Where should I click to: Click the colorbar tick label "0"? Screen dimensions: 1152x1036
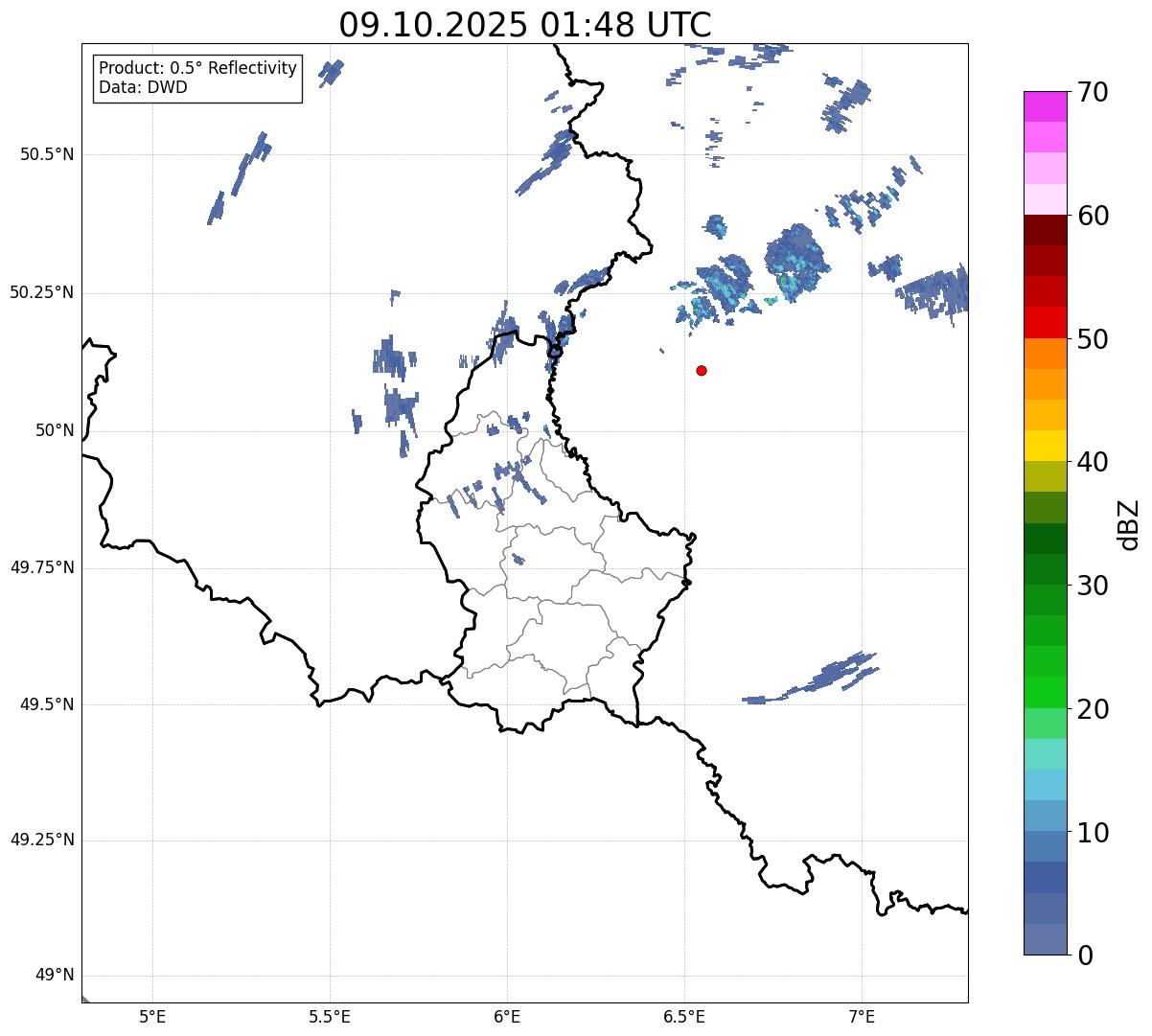click(1086, 955)
